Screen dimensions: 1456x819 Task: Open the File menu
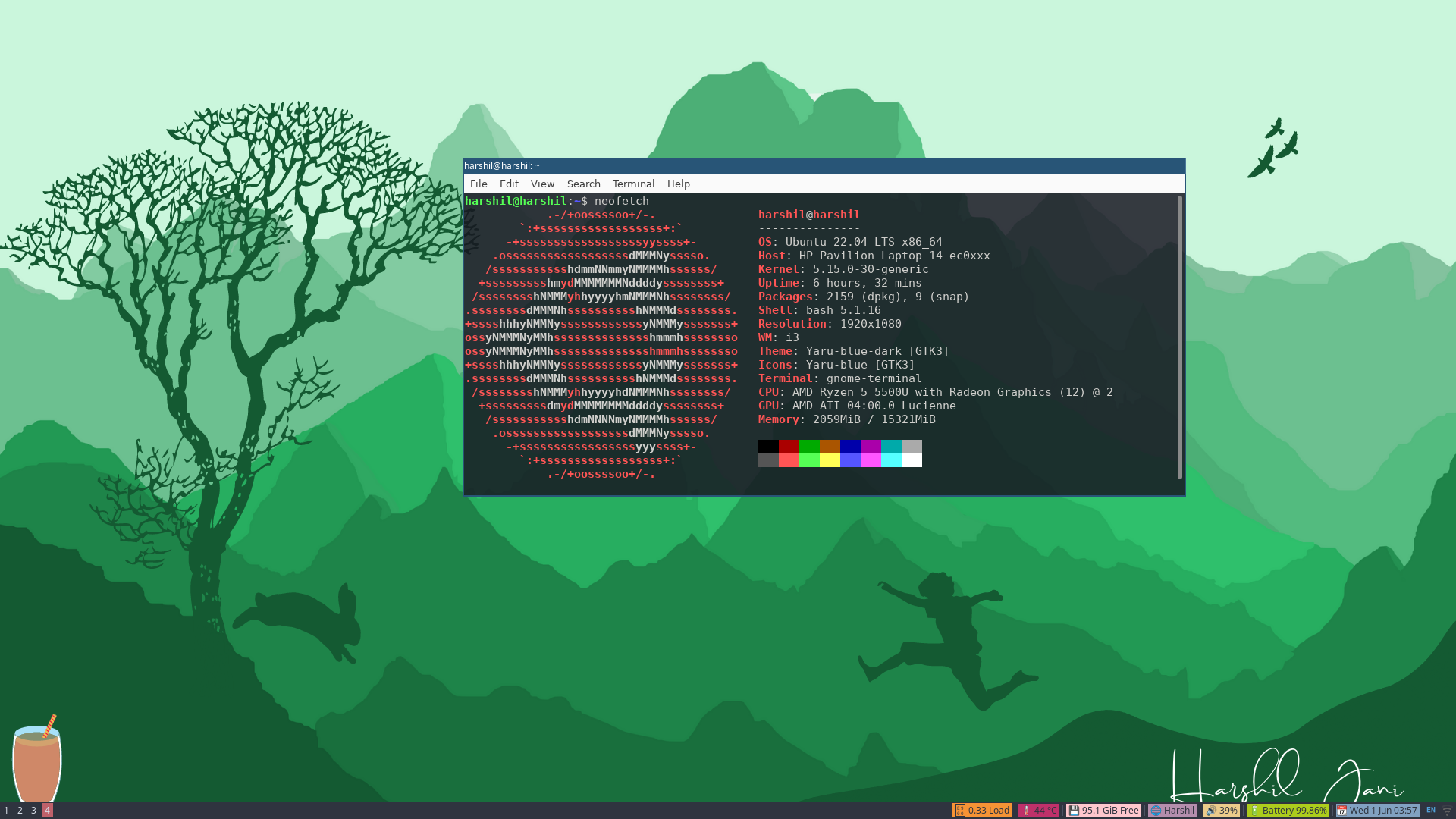click(x=479, y=184)
